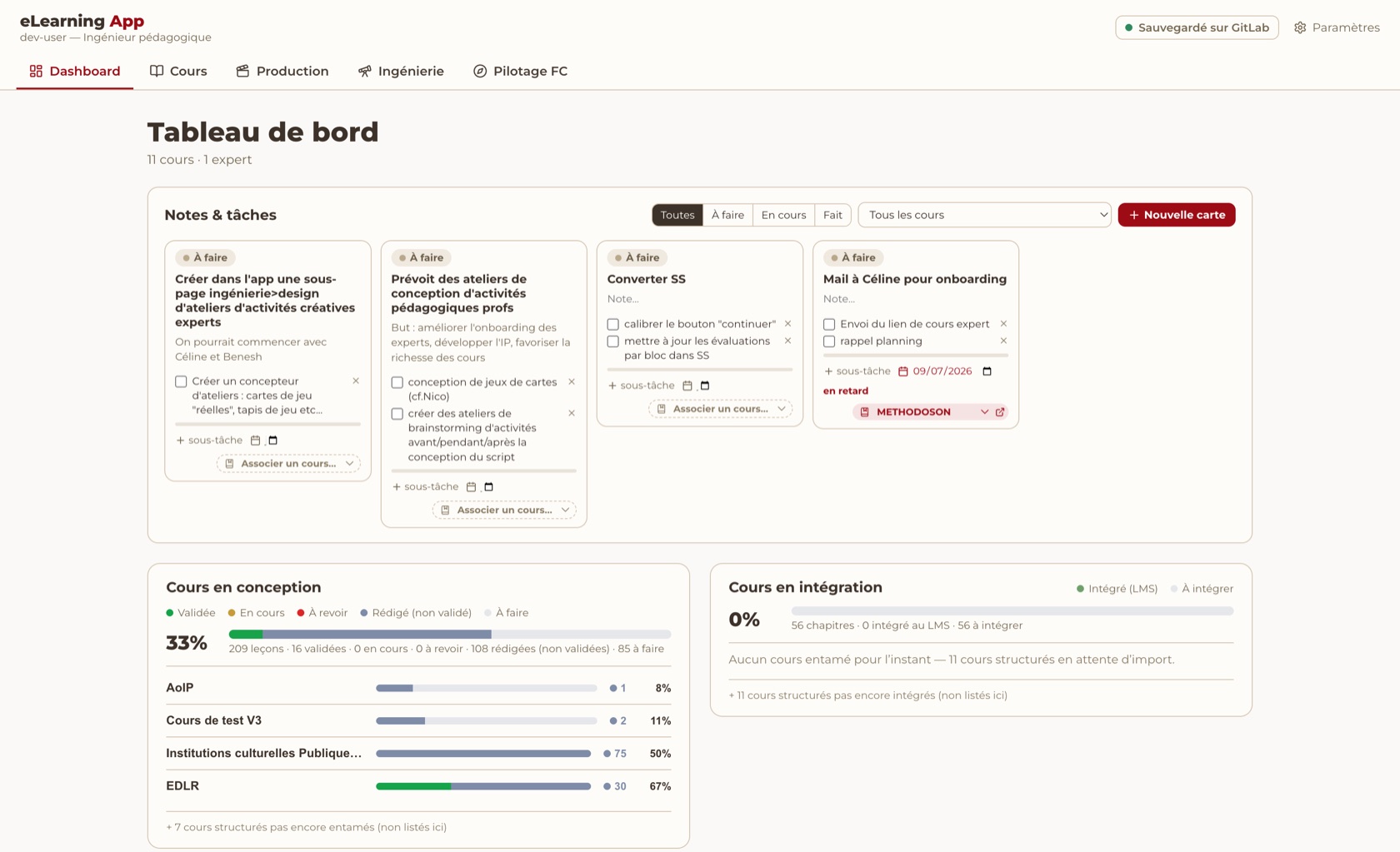1400x852 pixels.
Task: Add a sous-tâche to the Prévoit des ateliers card
Action: (x=425, y=487)
